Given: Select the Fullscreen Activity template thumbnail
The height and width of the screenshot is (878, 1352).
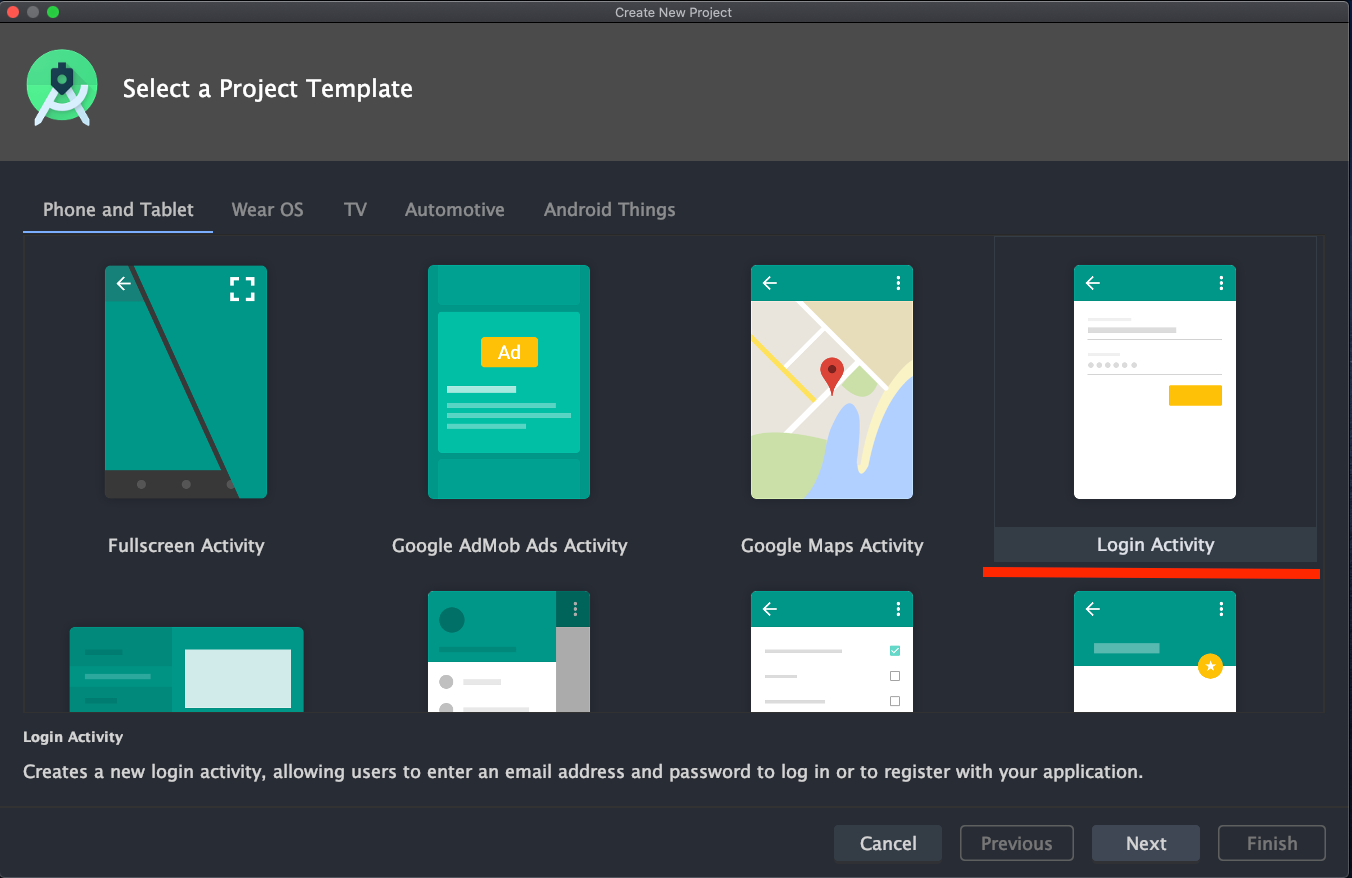Looking at the screenshot, I should (x=186, y=382).
